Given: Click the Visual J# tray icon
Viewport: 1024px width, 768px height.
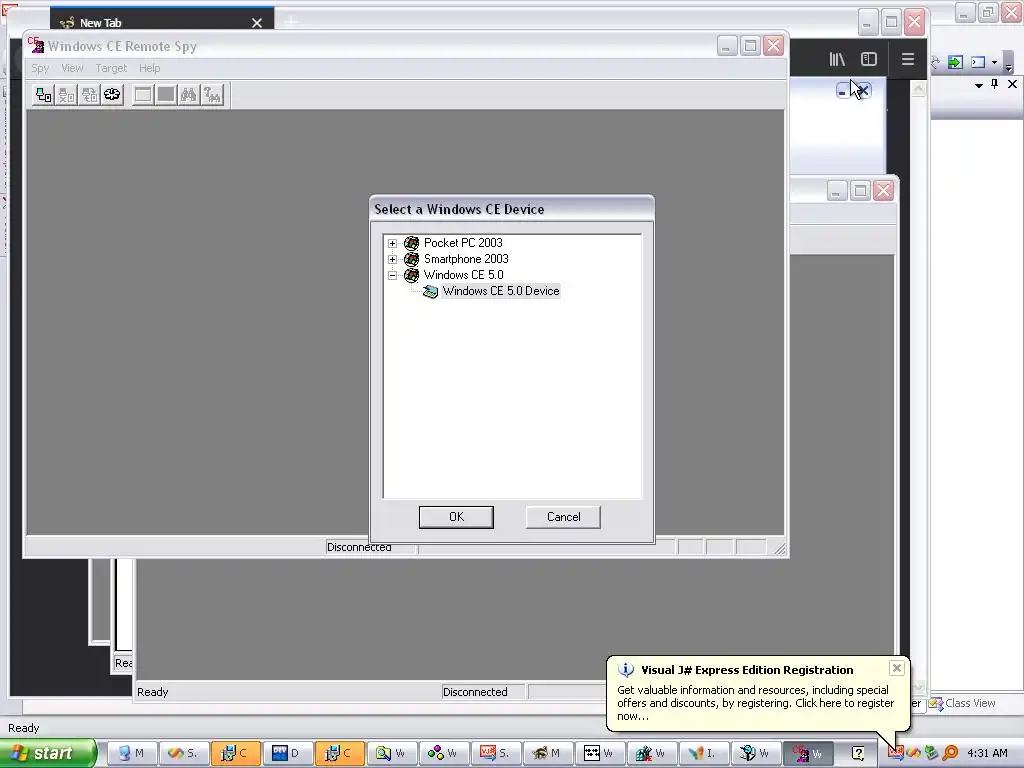Looking at the screenshot, I should (x=895, y=753).
